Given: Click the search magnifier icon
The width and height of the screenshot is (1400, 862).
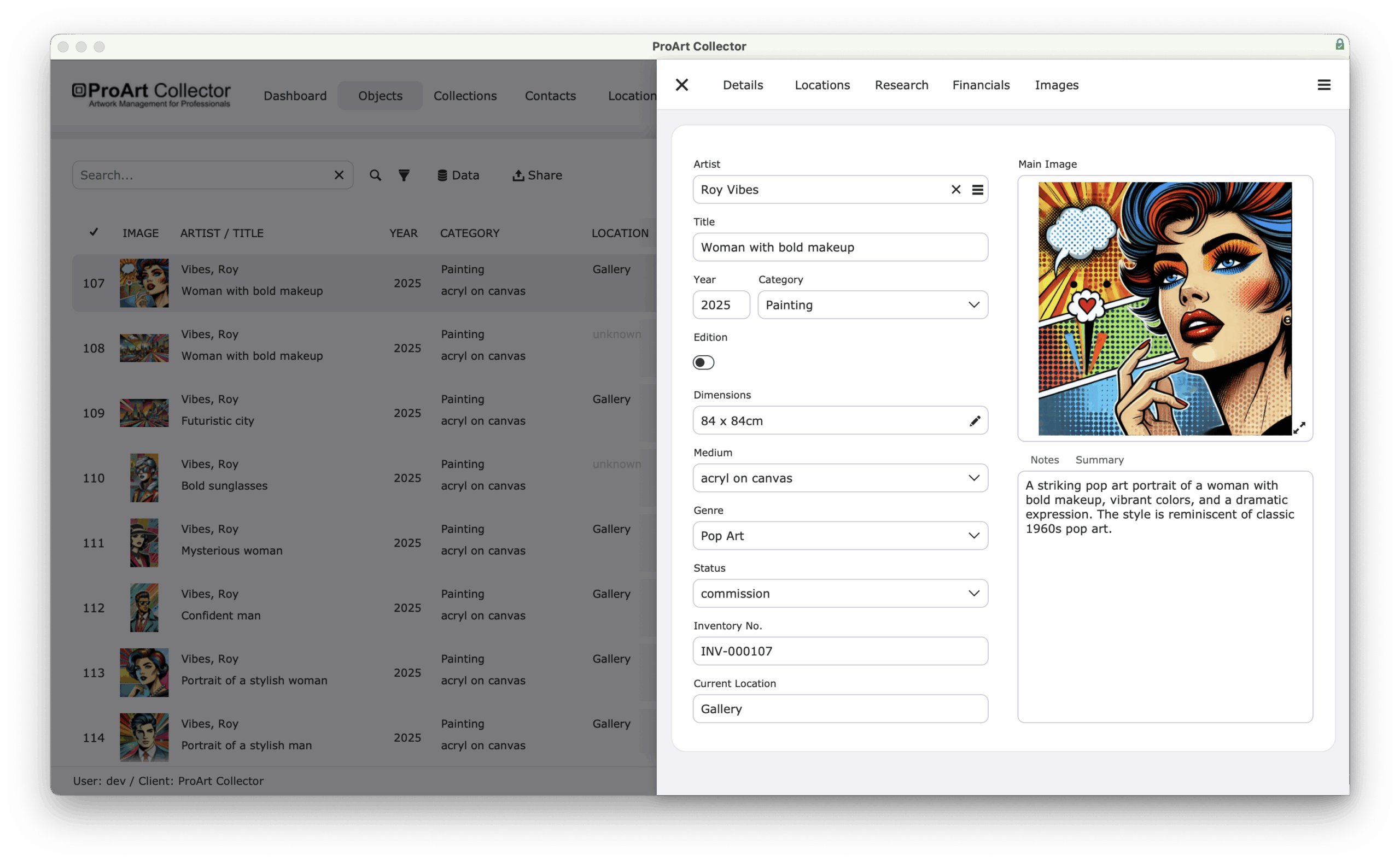Looking at the screenshot, I should pyautogui.click(x=375, y=175).
